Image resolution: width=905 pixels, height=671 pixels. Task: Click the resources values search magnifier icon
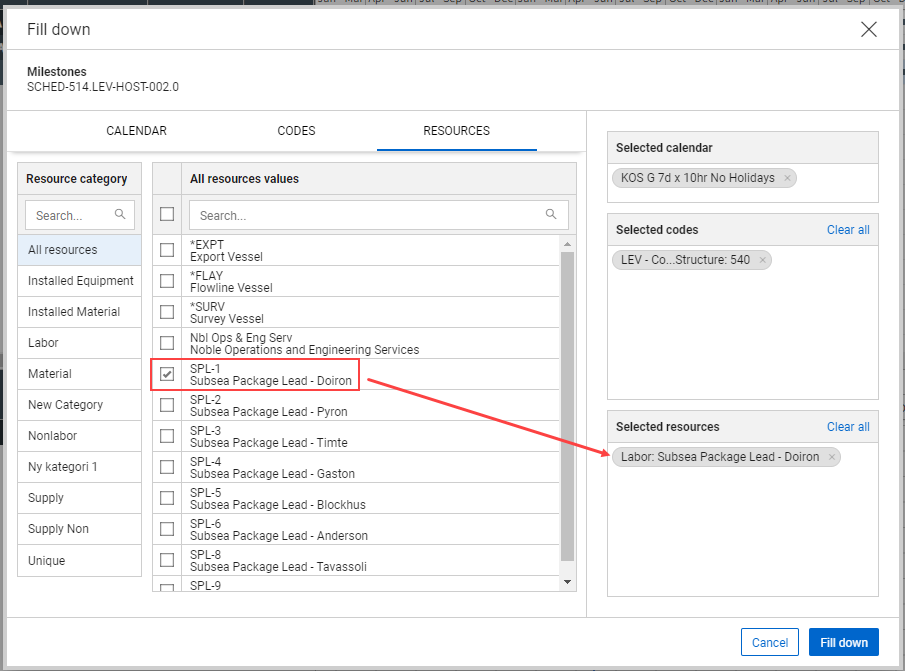[x=551, y=214]
